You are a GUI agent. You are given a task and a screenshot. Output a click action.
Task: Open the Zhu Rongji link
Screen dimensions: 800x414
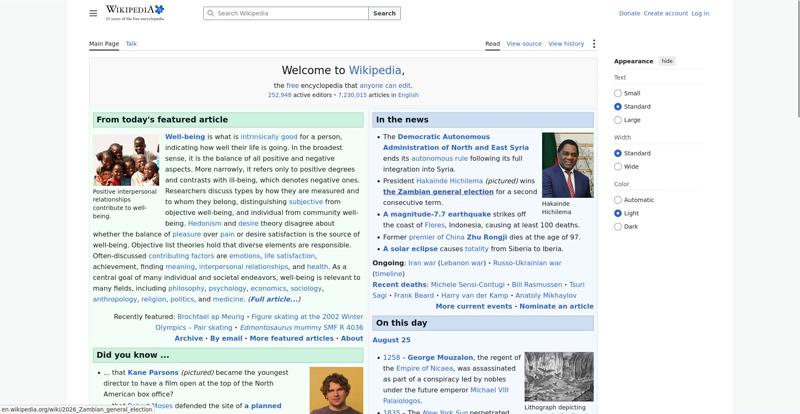tap(487, 237)
